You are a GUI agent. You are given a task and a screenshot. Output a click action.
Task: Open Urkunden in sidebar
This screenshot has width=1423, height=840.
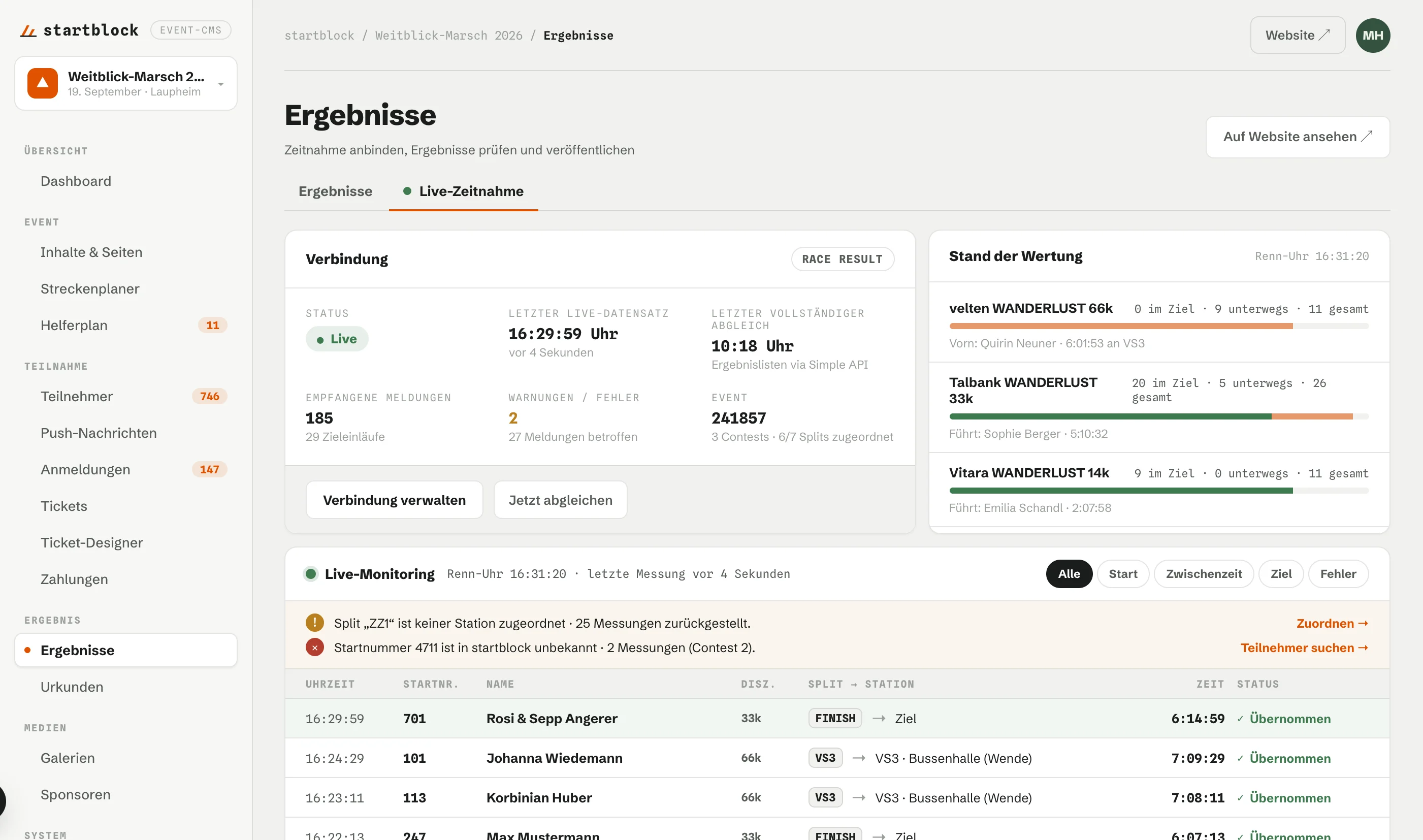point(125,687)
